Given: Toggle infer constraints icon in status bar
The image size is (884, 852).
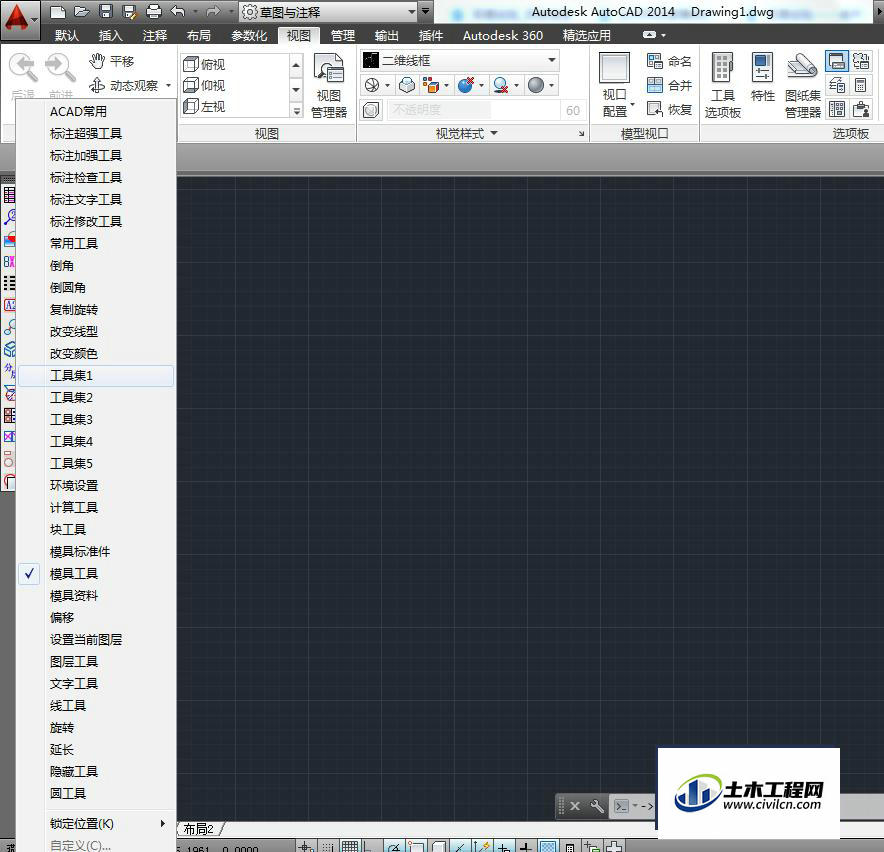Looking at the screenshot, I should pos(306,847).
